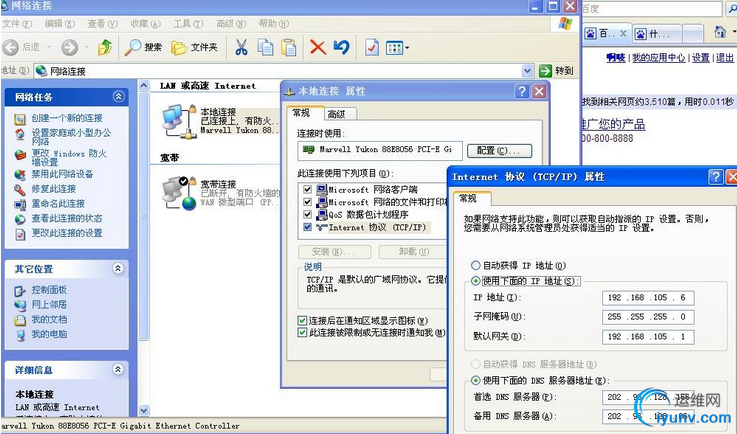Click the Forward arrow toolbar icon
The image size is (737, 434).
point(70,47)
